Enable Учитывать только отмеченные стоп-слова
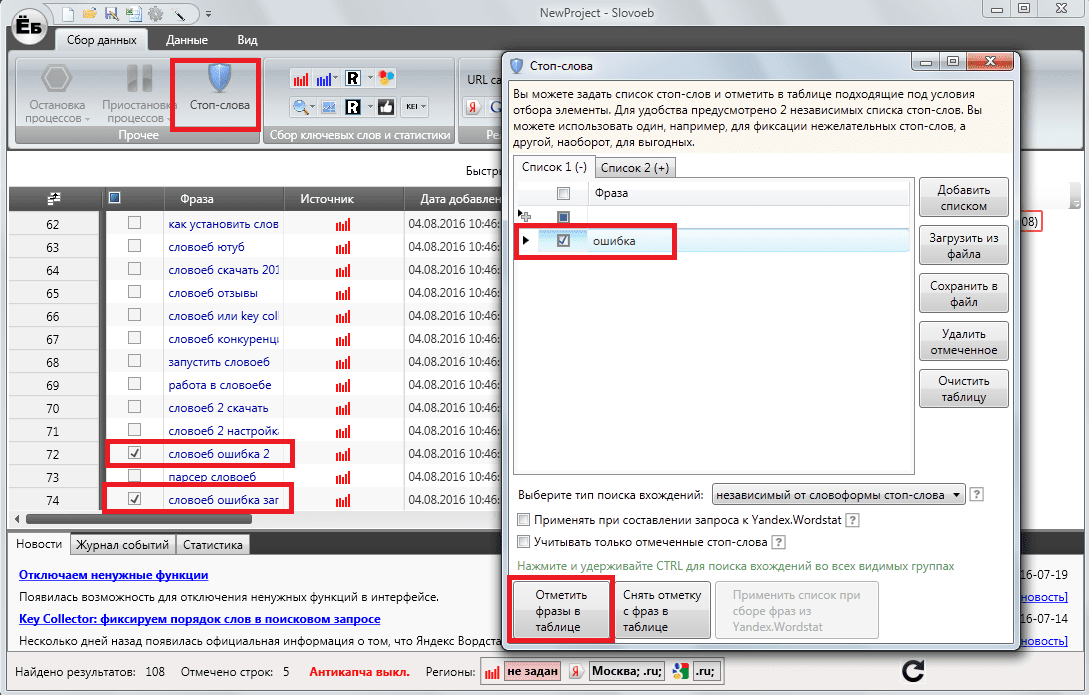Image resolution: width=1089 pixels, height=695 pixels. click(524, 542)
